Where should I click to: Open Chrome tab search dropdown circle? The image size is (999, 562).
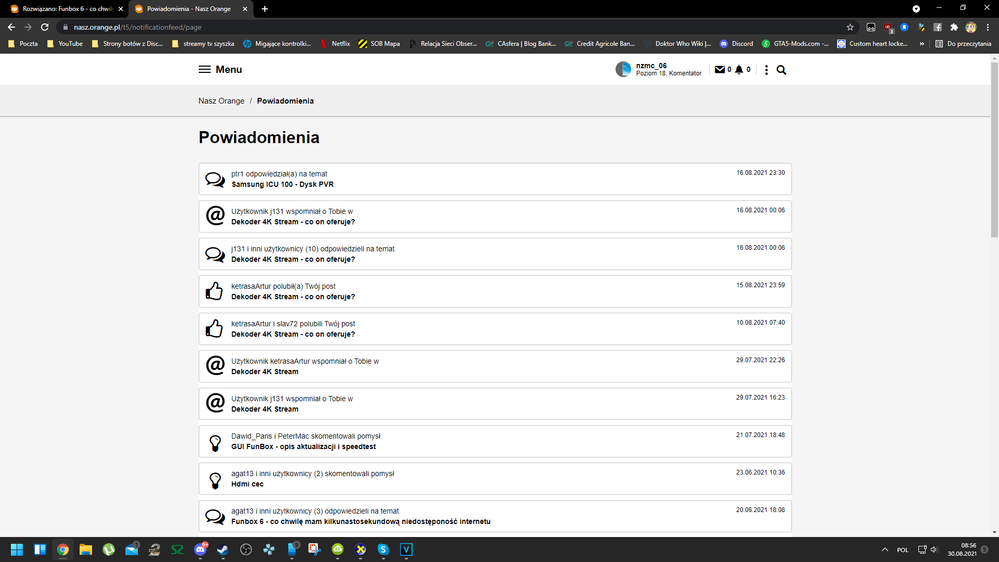point(916,8)
